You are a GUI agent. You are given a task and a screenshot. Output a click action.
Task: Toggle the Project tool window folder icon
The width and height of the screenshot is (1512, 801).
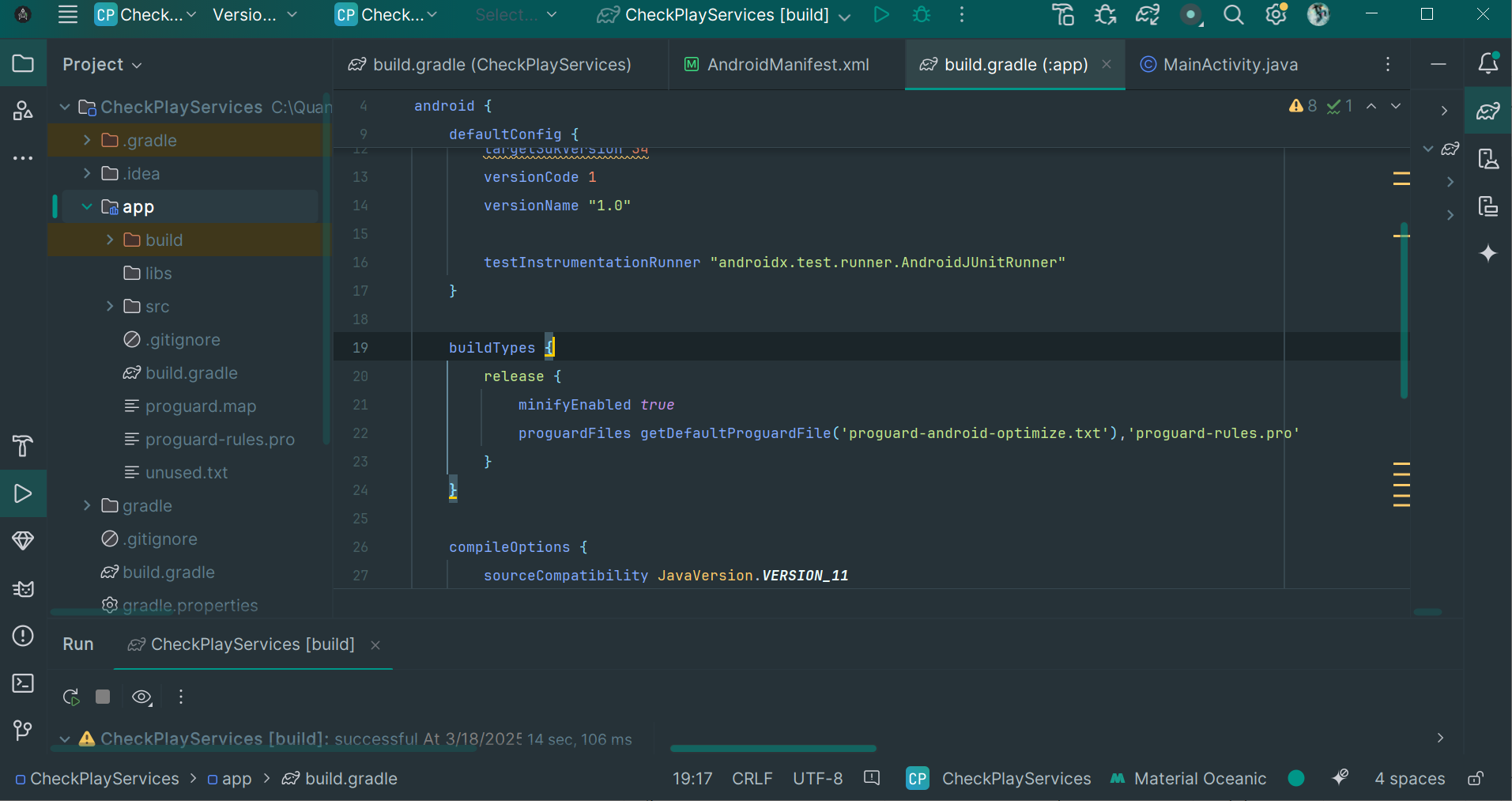(23, 64)
